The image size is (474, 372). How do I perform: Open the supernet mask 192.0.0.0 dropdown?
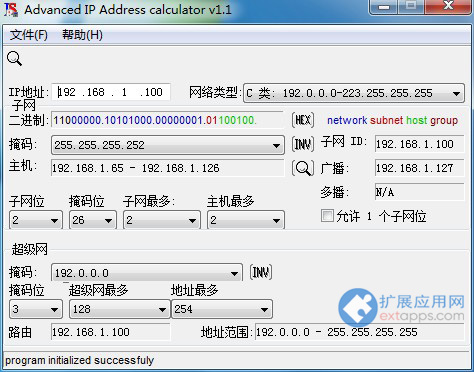[147, 273]
